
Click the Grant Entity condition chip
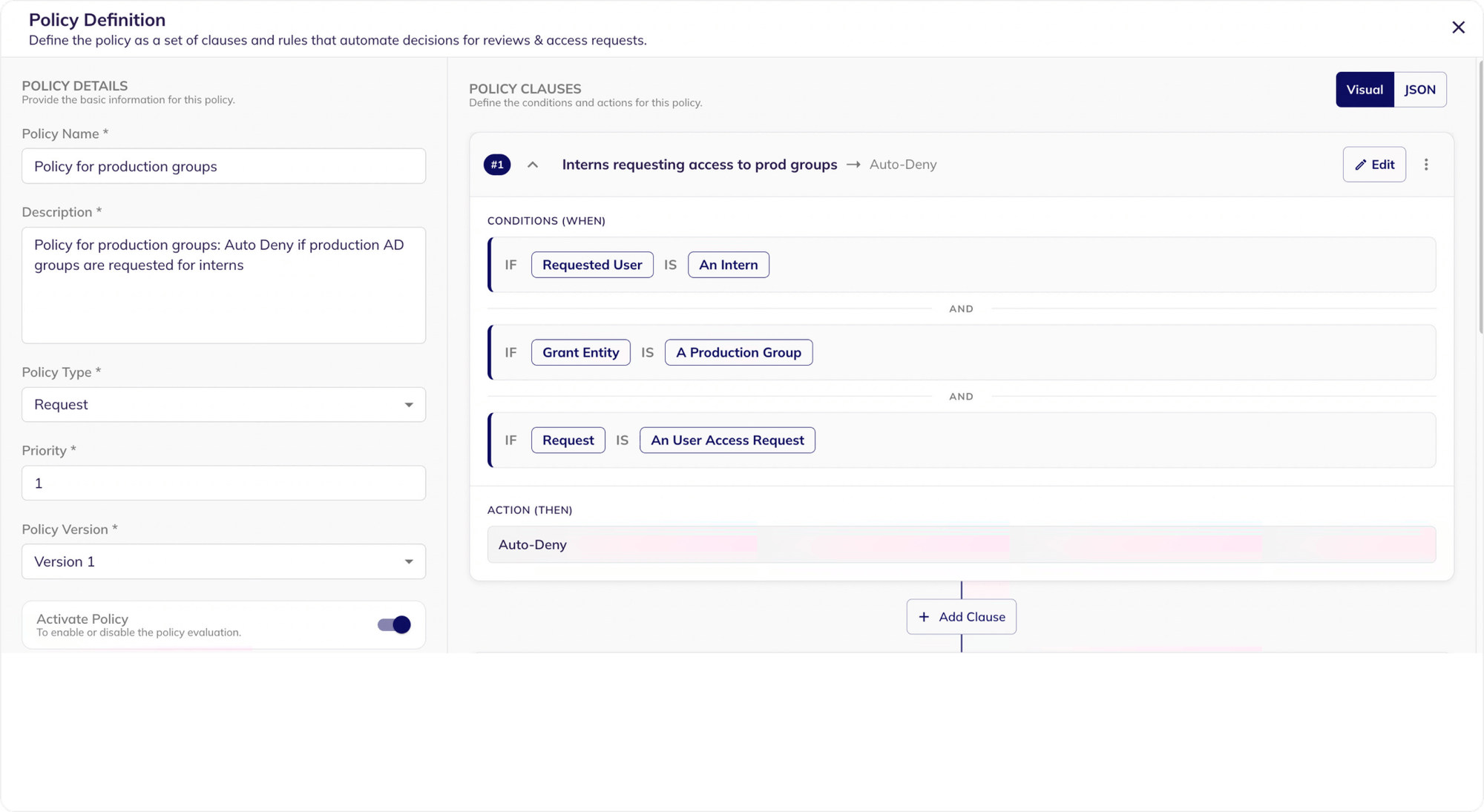coord(580,352)
